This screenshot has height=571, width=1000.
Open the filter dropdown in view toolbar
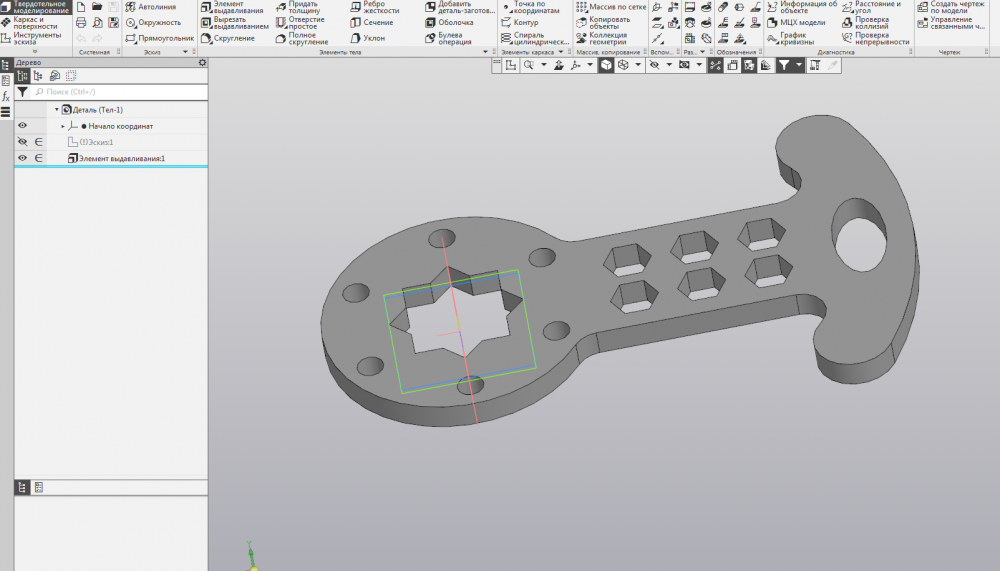coord(799,65)
